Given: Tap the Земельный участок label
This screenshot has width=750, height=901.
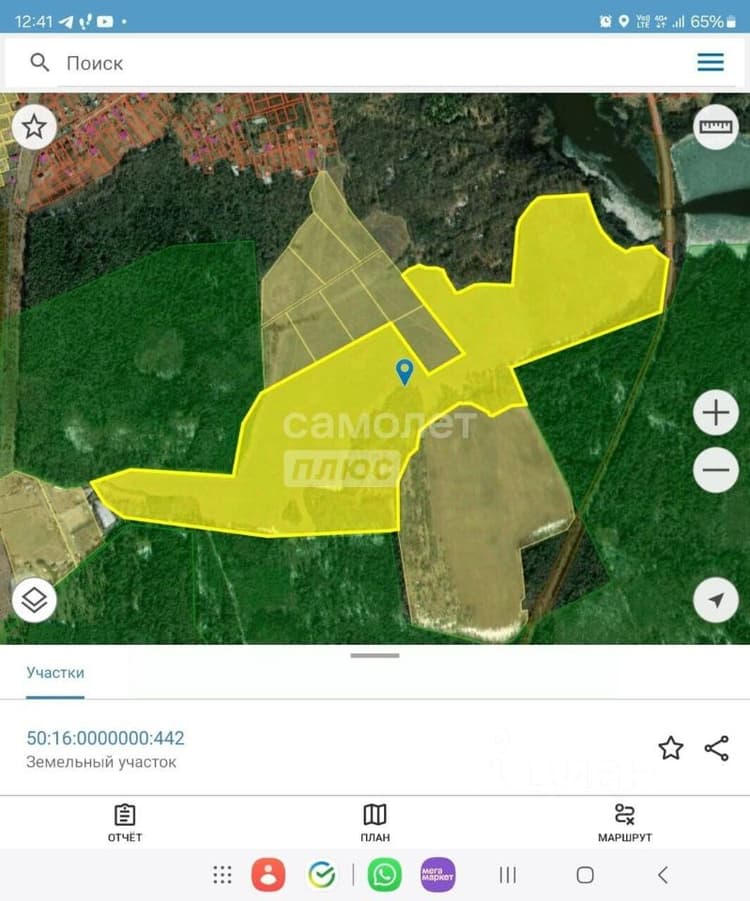Looking at the screenshot, I should click(101, 763).
